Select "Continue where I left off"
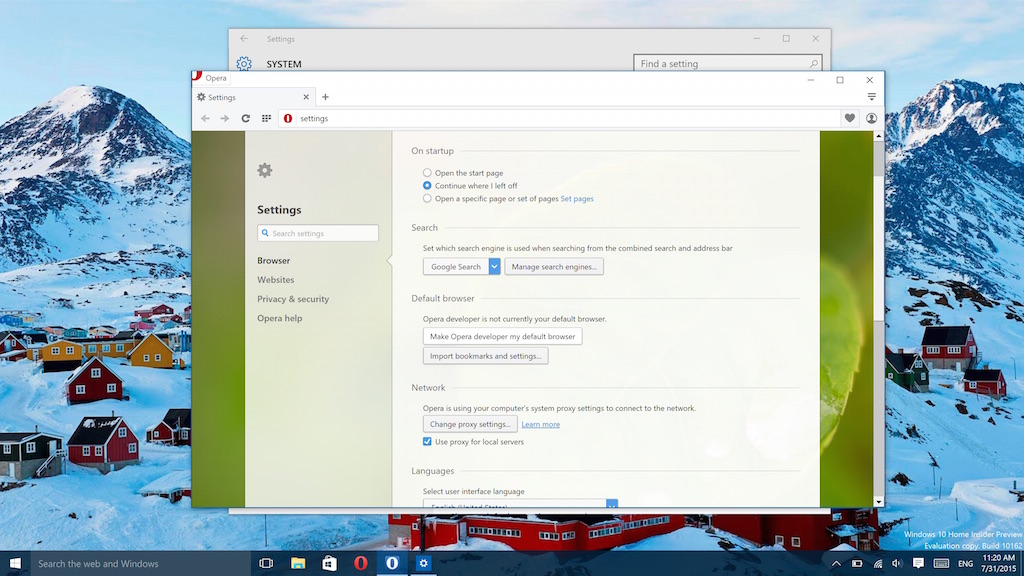 (x=427, y=186)
